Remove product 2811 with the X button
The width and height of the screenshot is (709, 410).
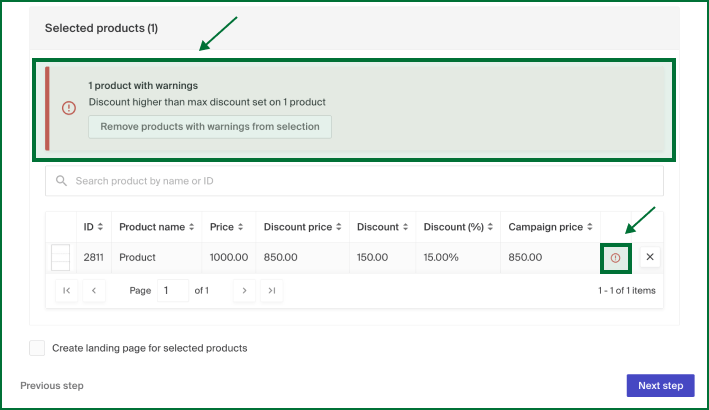pyautogui.click(x=650, y=258)
